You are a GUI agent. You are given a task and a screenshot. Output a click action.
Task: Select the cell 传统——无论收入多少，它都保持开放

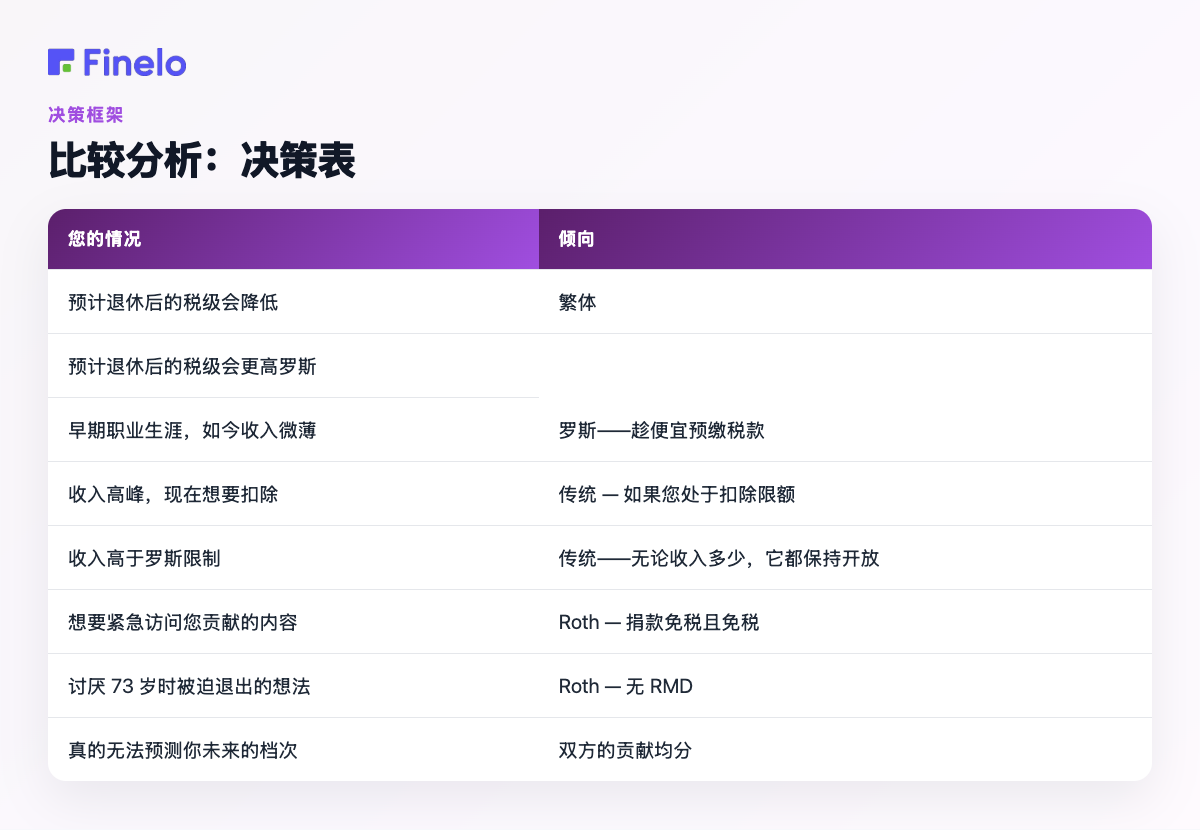(x=845, y=558)
